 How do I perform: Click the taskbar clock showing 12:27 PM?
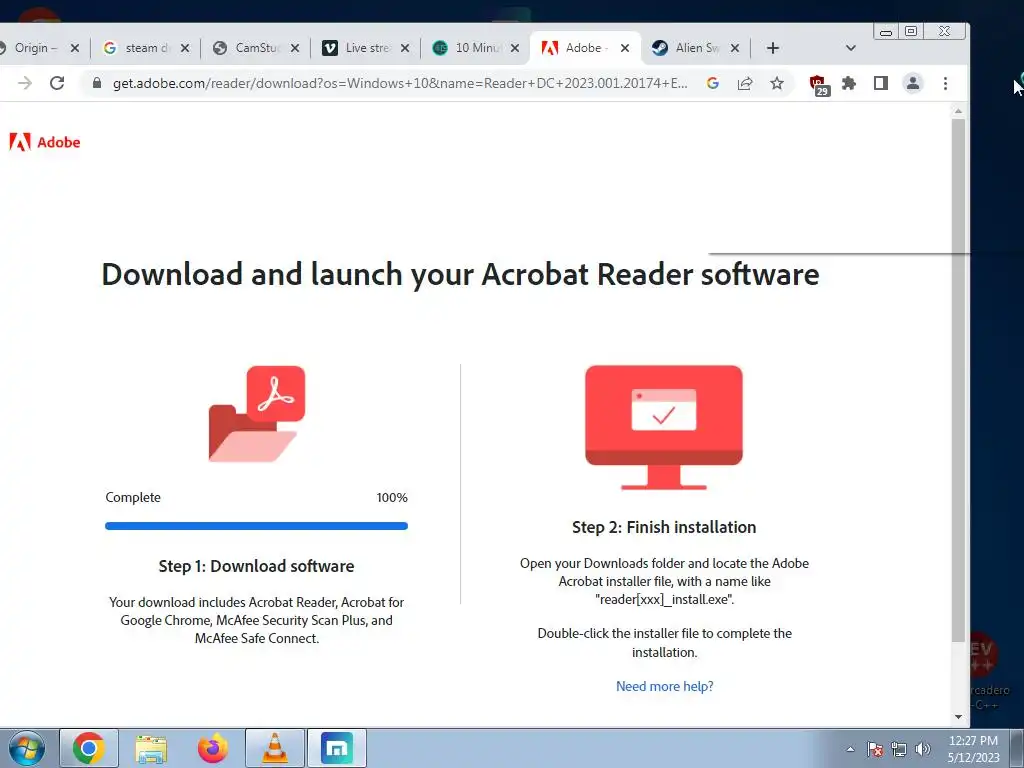click(973, 749)
